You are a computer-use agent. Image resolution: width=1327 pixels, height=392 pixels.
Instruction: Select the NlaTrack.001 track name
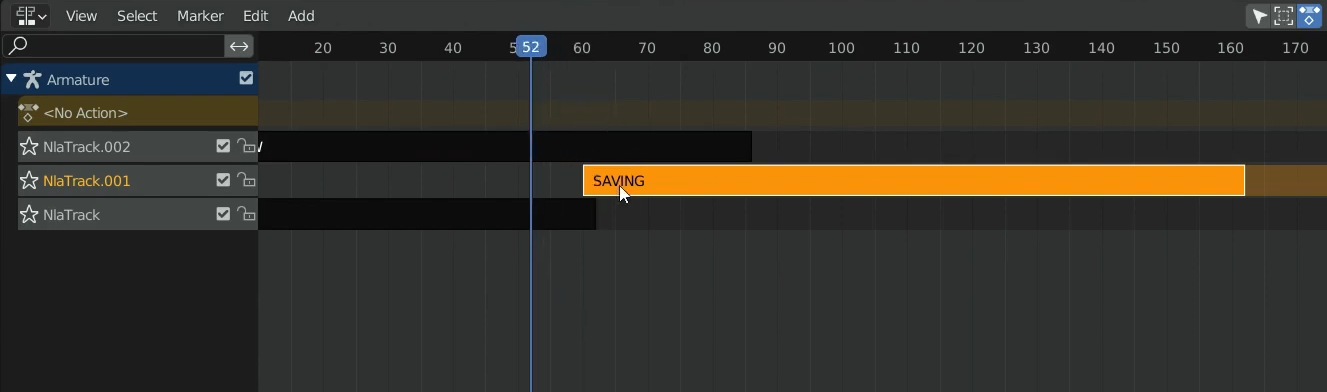coord(87,181)
